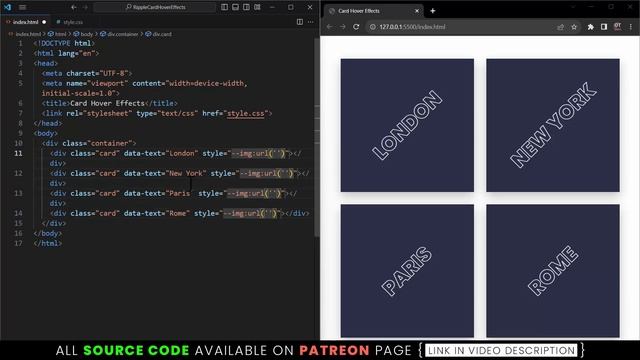View site information icon in address bar
This screenshot has height=360, width=640.
tap(373, 27)
